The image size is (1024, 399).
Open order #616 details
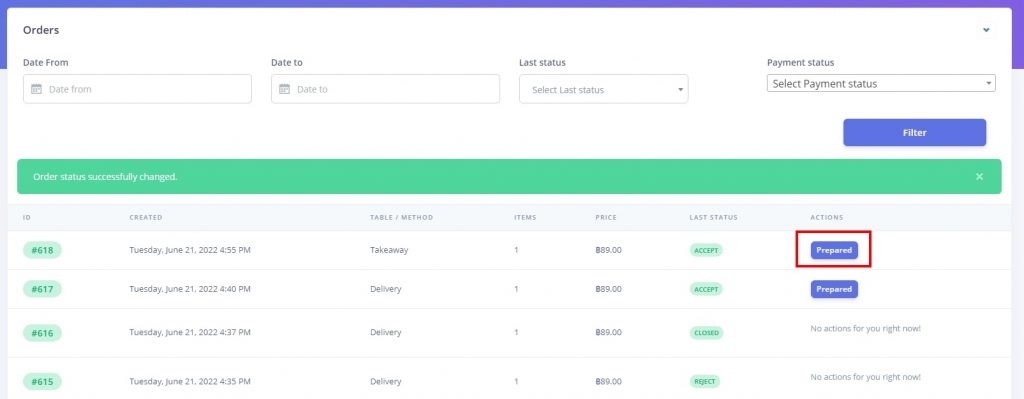click(x=42, y=332)
